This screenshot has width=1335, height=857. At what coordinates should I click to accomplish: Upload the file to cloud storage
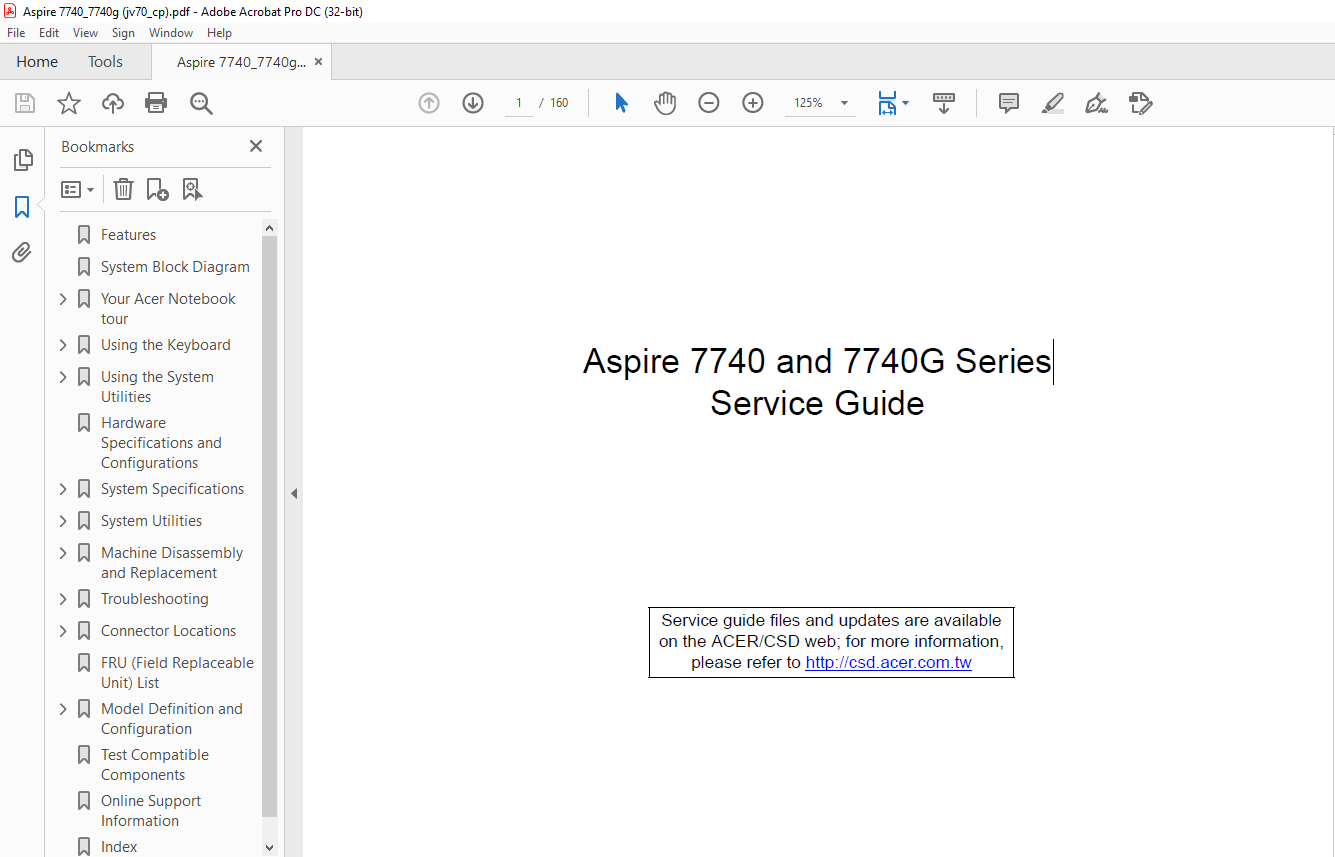(113, 103)
